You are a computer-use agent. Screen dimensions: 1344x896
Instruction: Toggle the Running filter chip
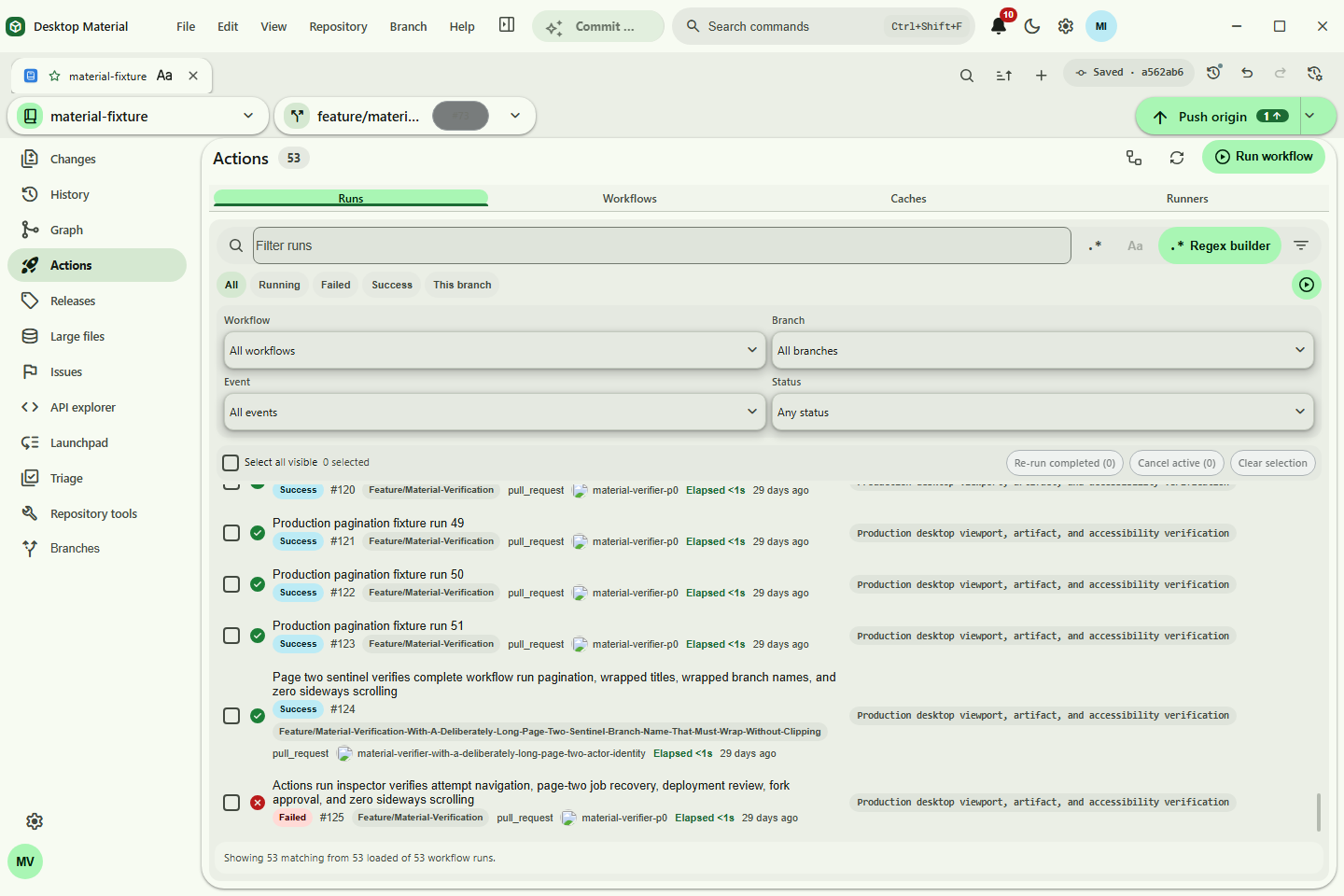[x=279, y=285]
